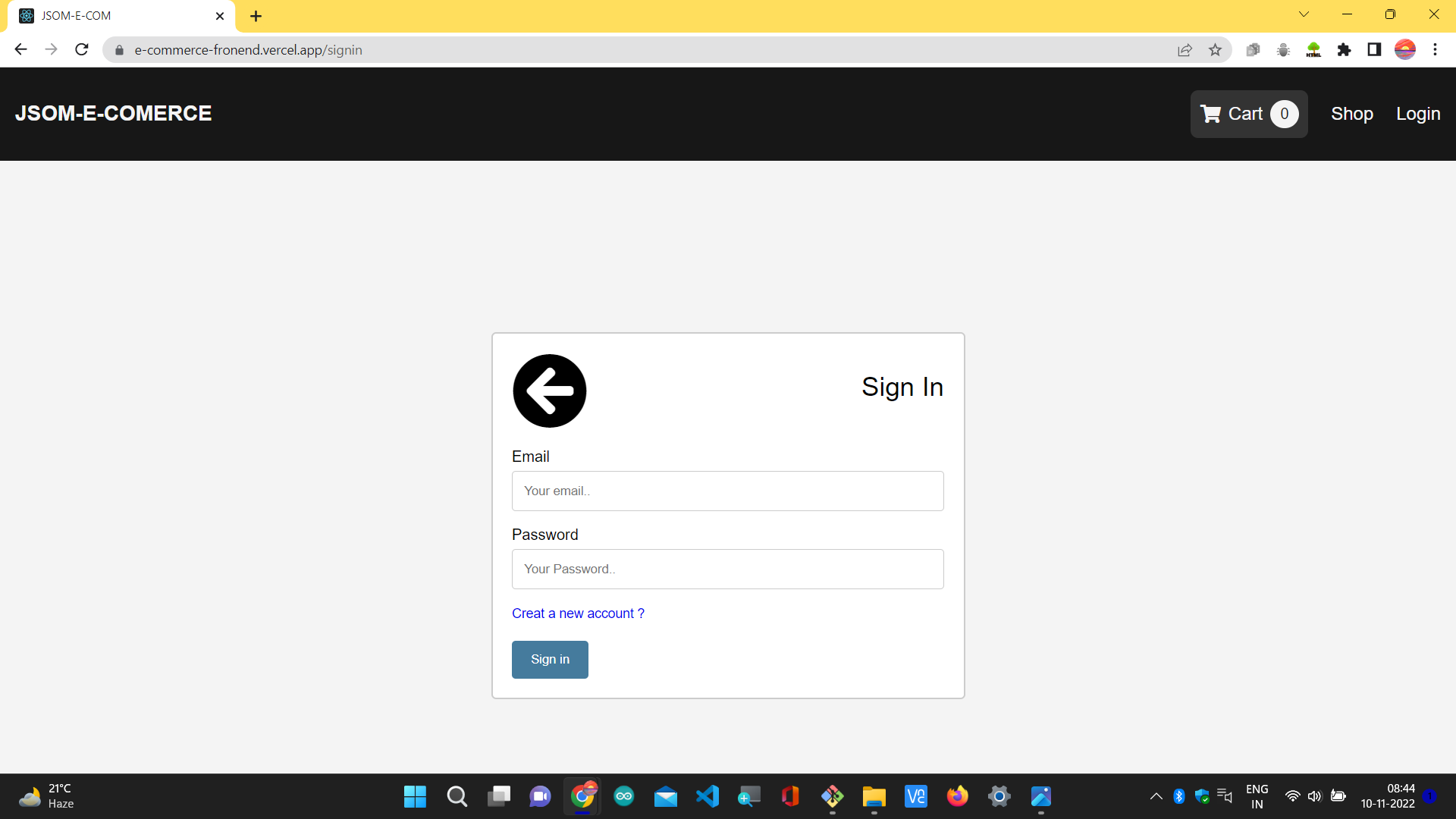Select the JSOM-E-COM browser tab
The width and height of the screenshot is (1456, 819).
(114, 15)
